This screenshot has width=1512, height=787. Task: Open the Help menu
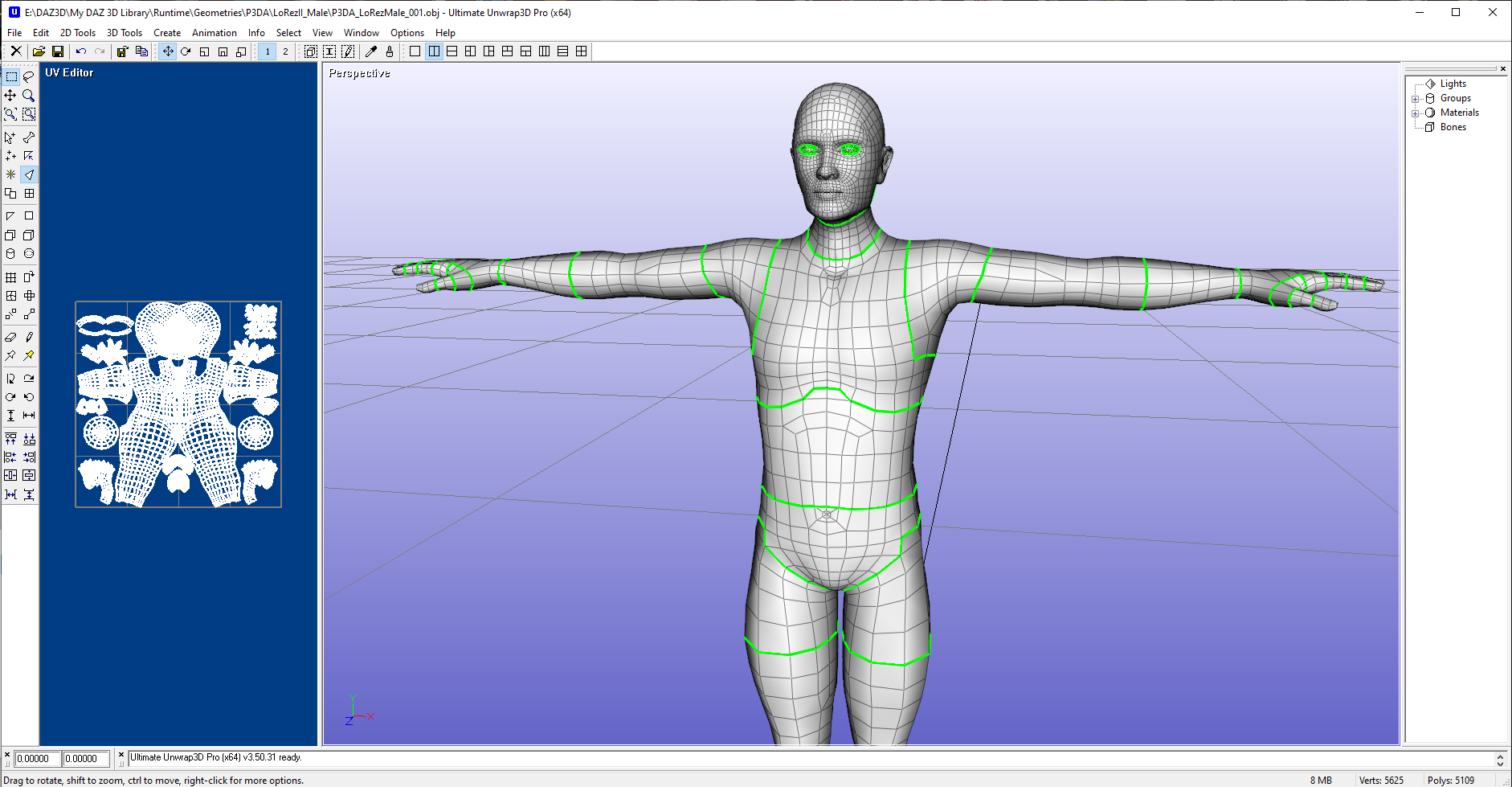tap(445, 33)
